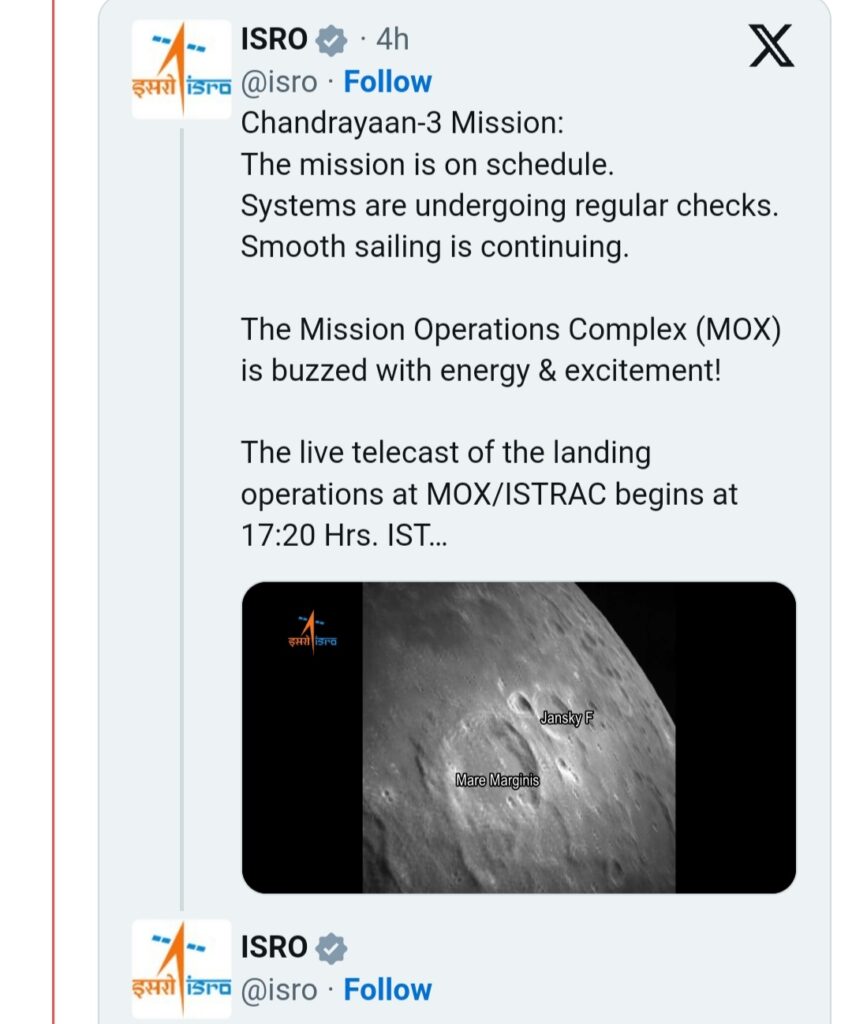Click the Mare Marginis label on the image
This screenshot has width=852, height=1024.
click(497, 780)
